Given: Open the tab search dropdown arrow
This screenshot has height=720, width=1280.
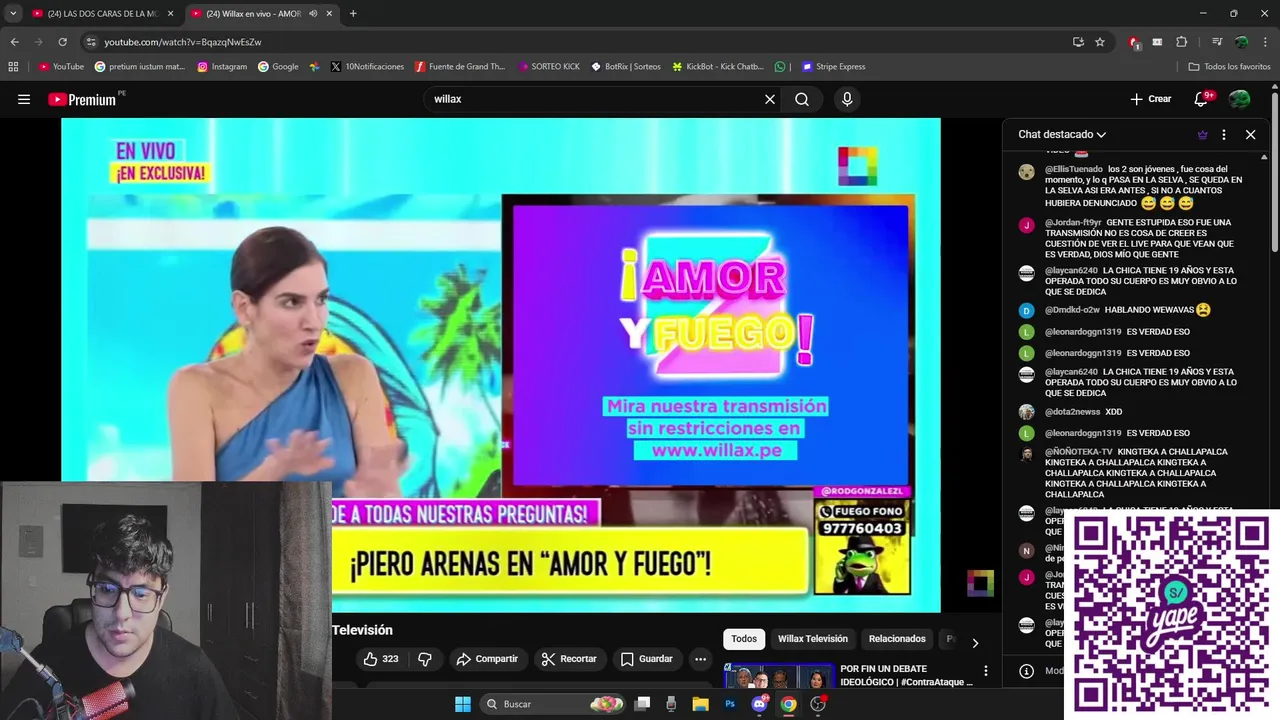Looking at the screenshot, I should 12,14.
